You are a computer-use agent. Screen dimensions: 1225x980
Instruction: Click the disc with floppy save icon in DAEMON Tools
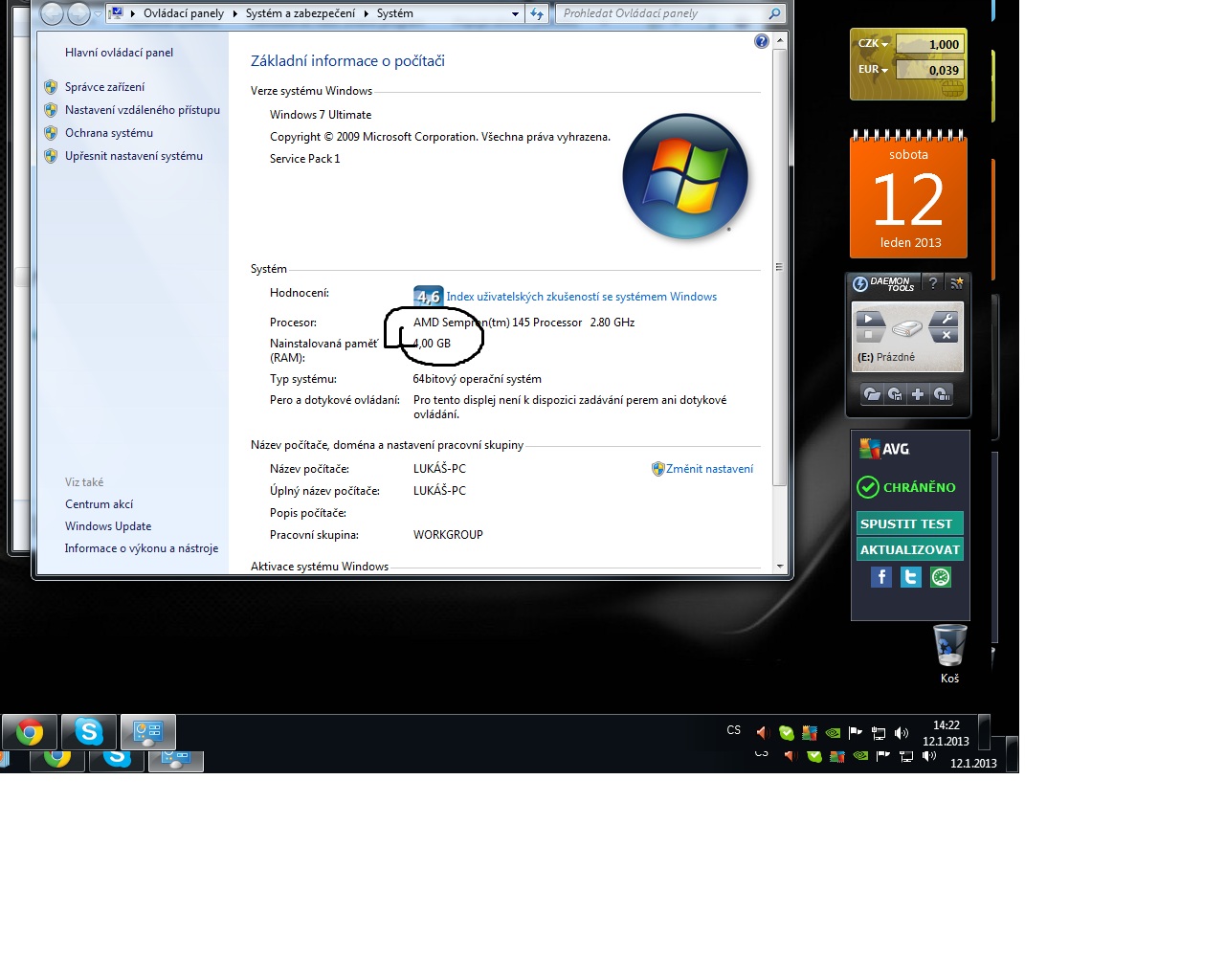[895, 394]
